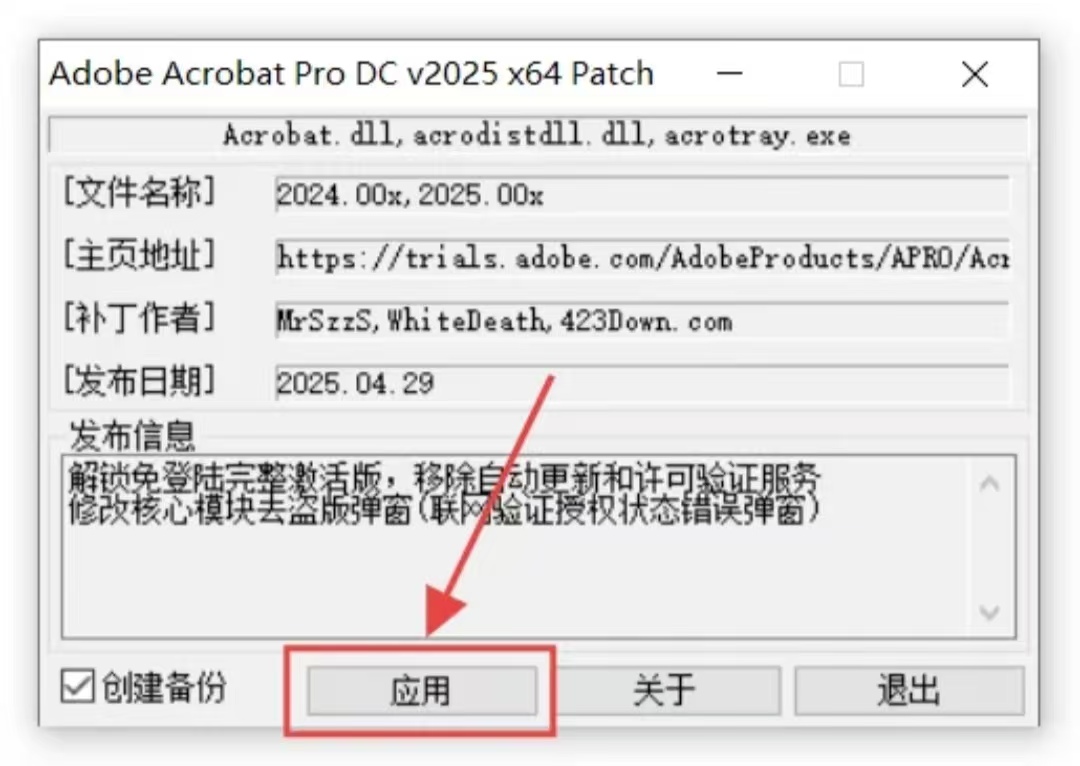Screen dimensions: 1080x766
Task: Click the scroll down arrow in 发布信息
Action: click(990, 612)
